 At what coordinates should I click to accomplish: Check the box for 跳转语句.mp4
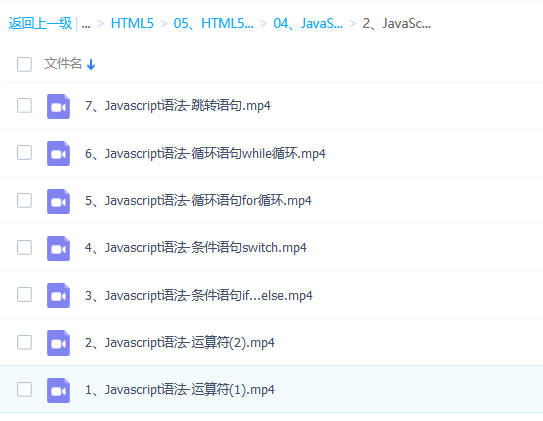tap(24, 105)
